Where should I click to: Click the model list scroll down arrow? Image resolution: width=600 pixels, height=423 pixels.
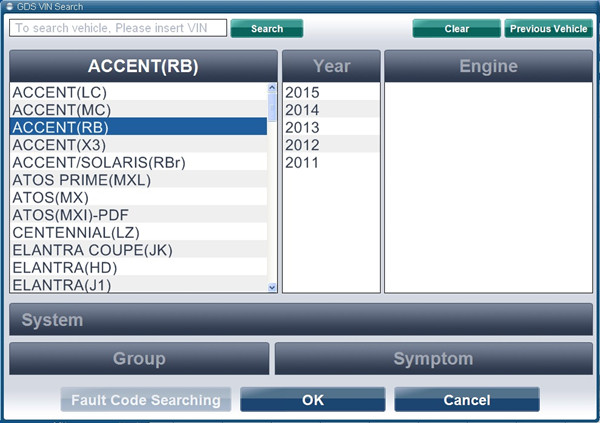272,287
